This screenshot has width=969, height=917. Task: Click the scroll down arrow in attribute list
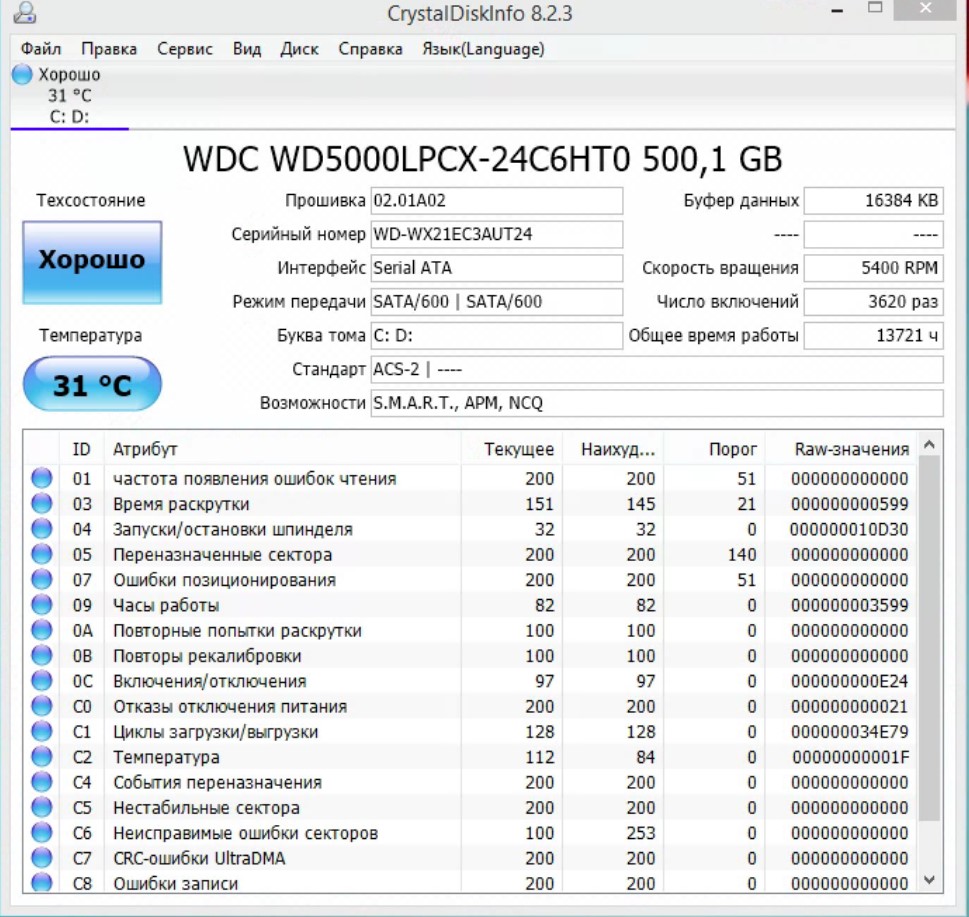(930, 880)
